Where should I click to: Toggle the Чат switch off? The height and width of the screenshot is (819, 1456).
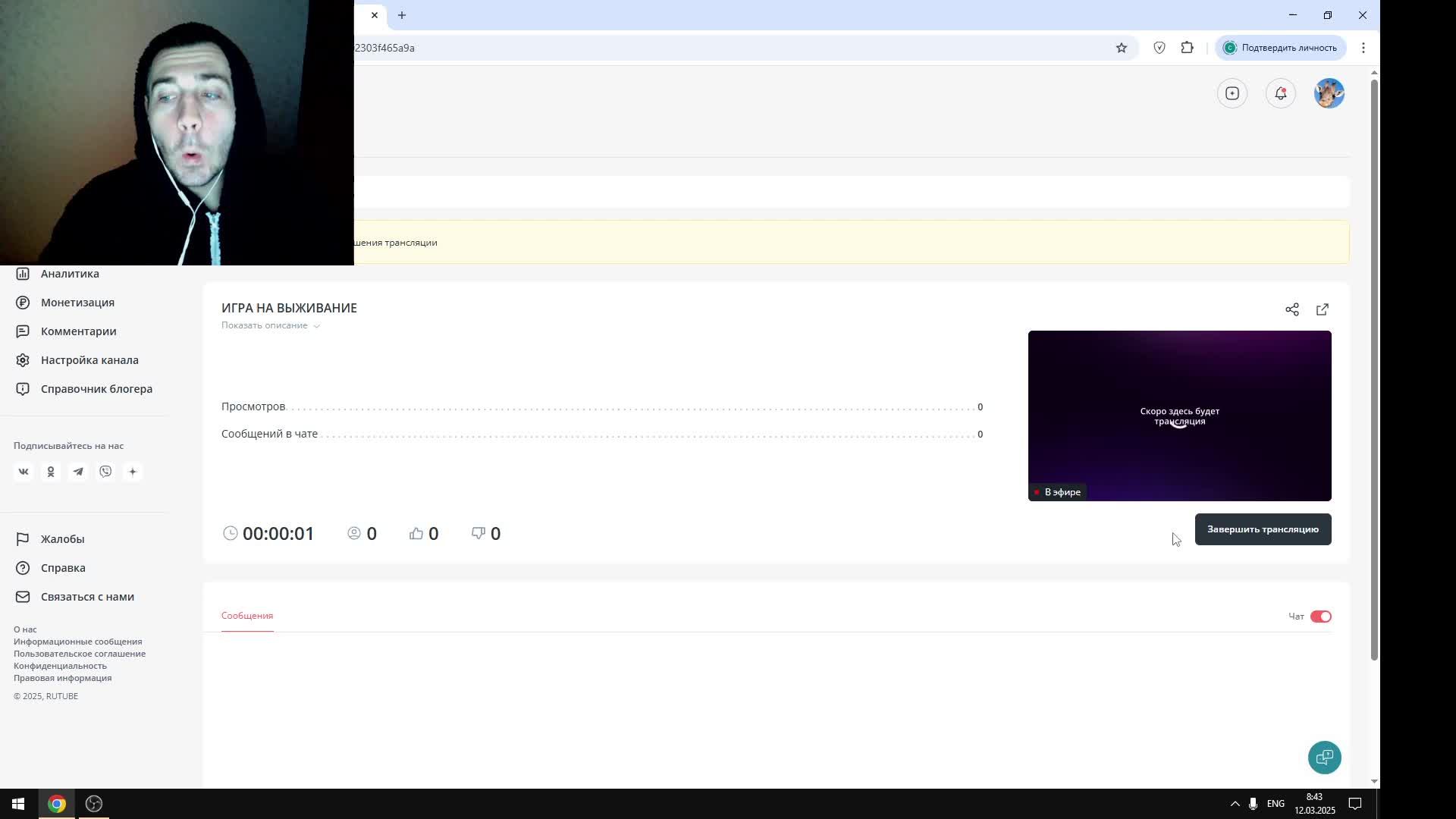coord(1320,617)
